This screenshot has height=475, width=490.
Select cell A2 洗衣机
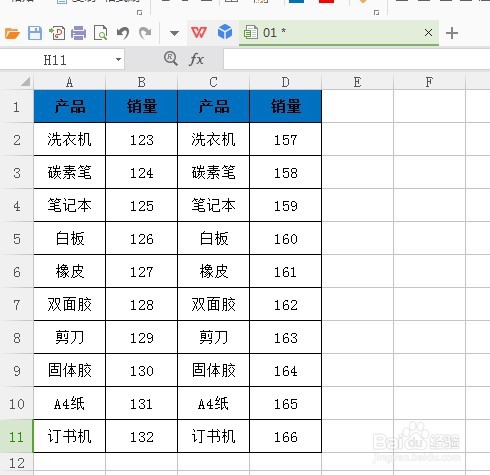[69, 139]
